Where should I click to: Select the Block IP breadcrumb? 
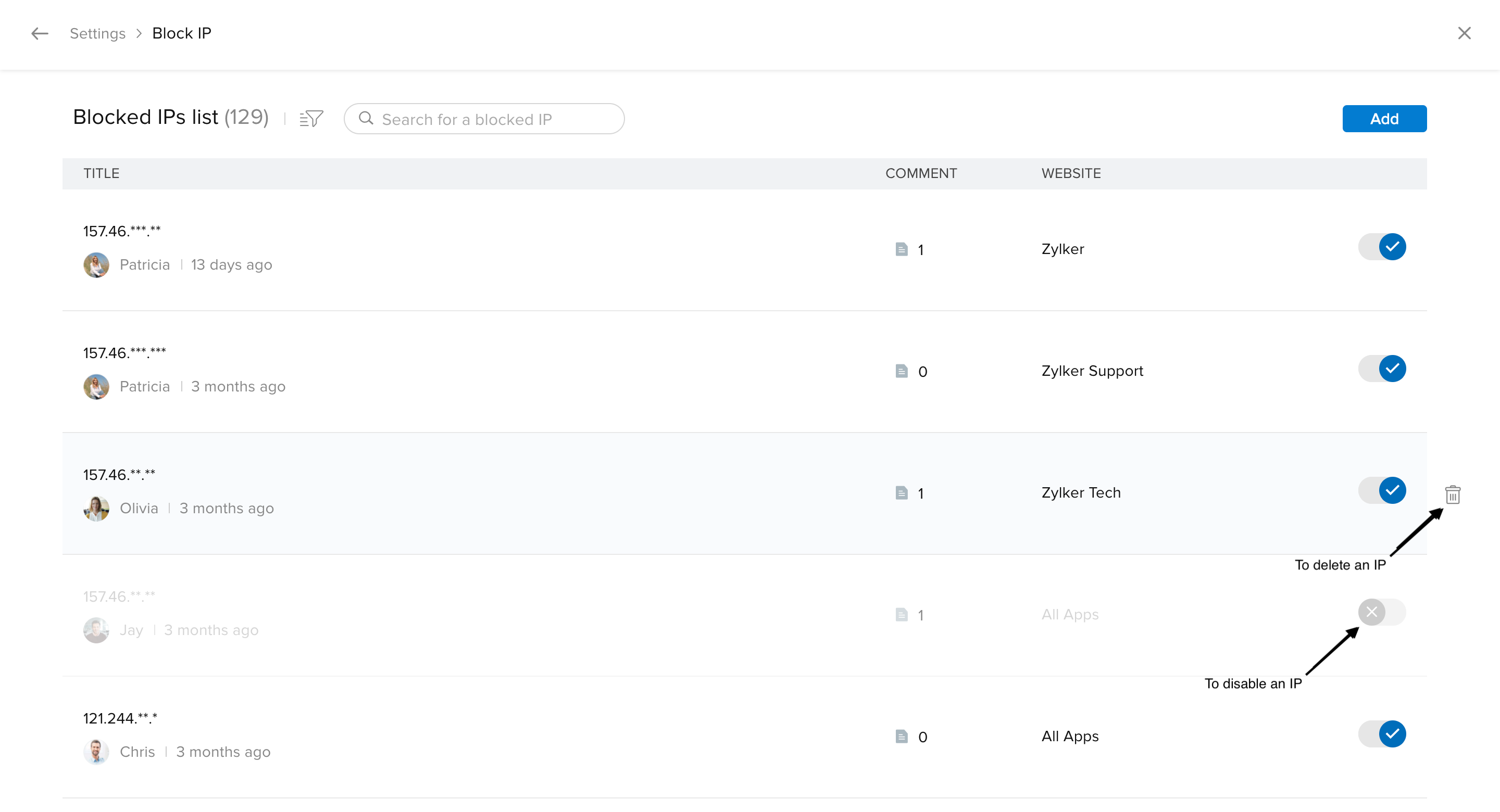click(x=182, y=33)
